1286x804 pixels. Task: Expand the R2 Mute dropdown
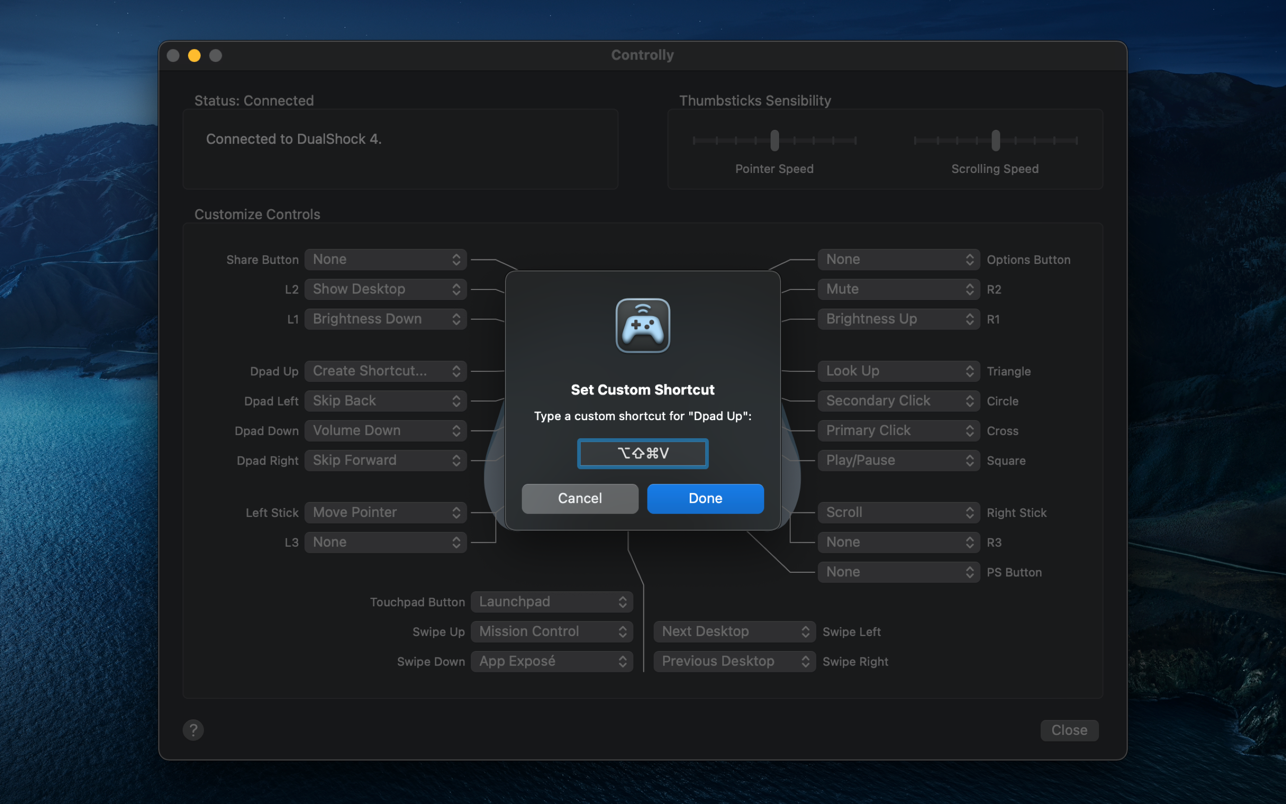(898, 289)
